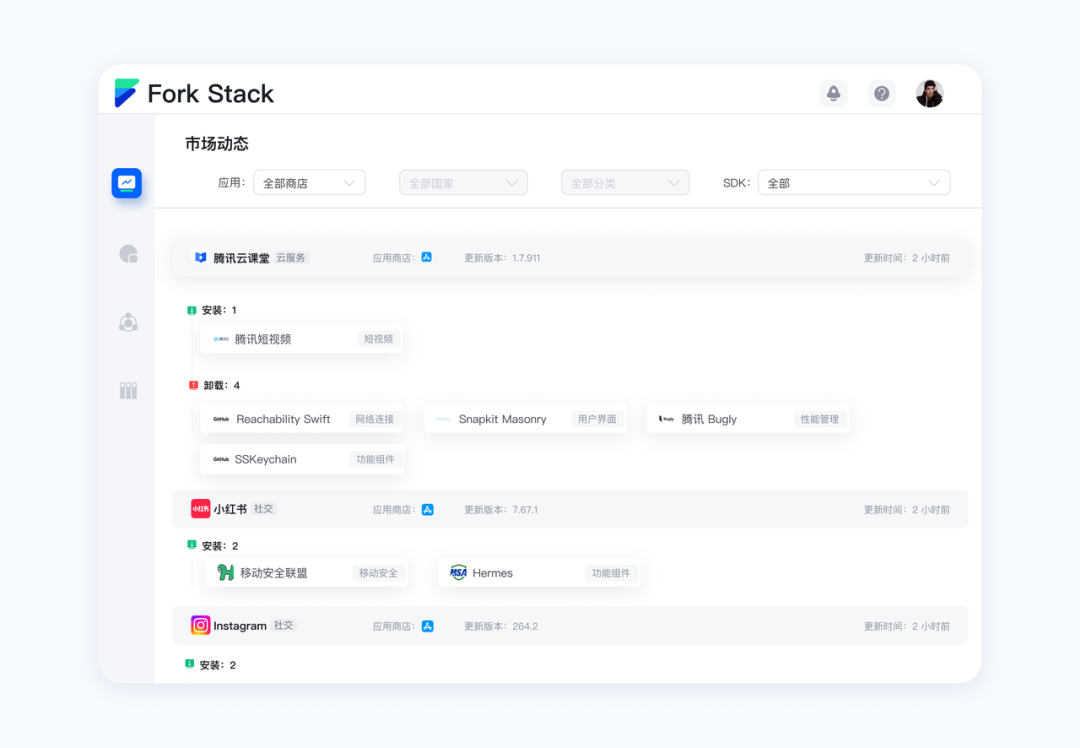Click the App Store icon in Instagram row

pos(428,626)
